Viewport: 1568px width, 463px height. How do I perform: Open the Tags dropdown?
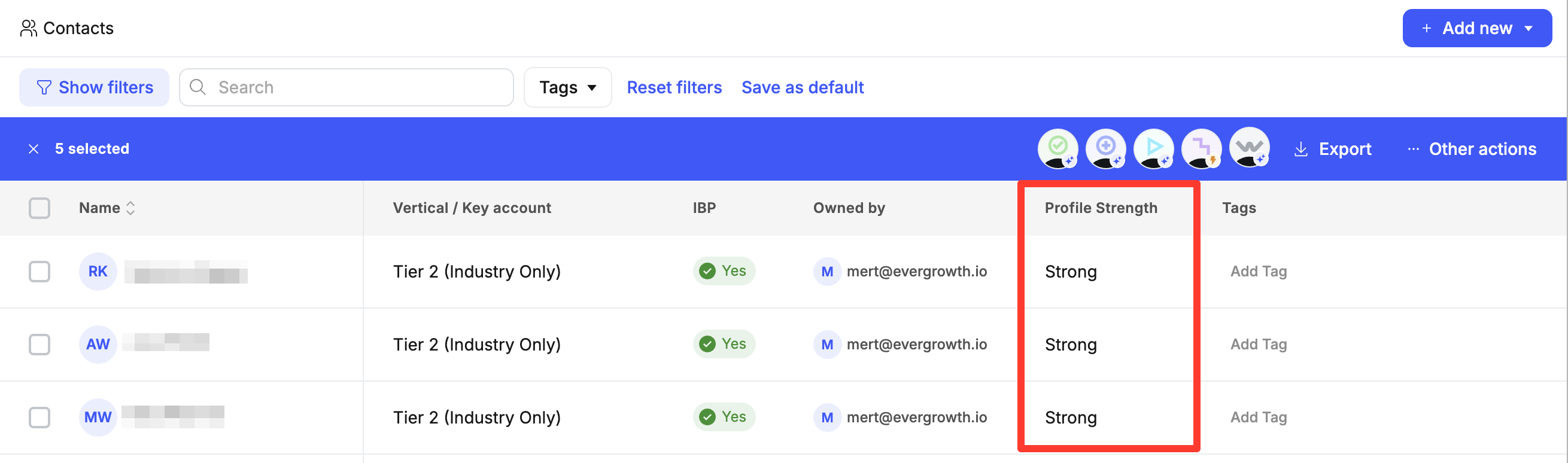click(x=567, y=87)
